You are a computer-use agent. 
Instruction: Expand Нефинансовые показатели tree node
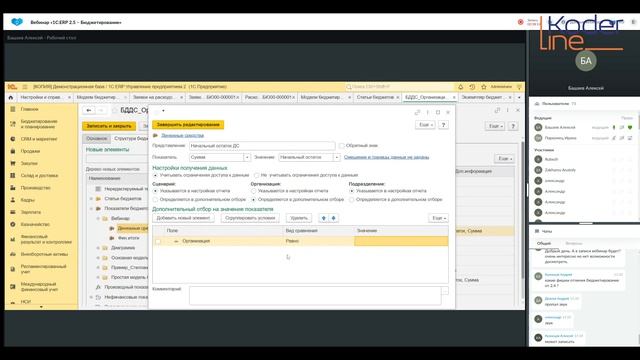(x=91, y=298)
